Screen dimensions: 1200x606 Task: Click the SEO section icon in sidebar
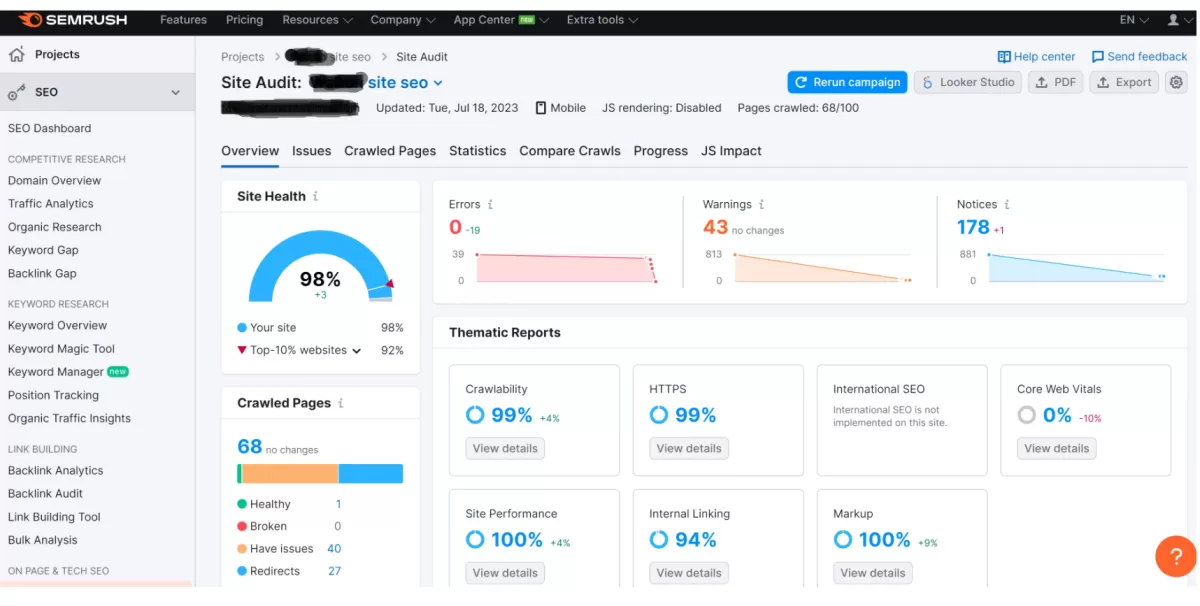click(x=17, y=92)
